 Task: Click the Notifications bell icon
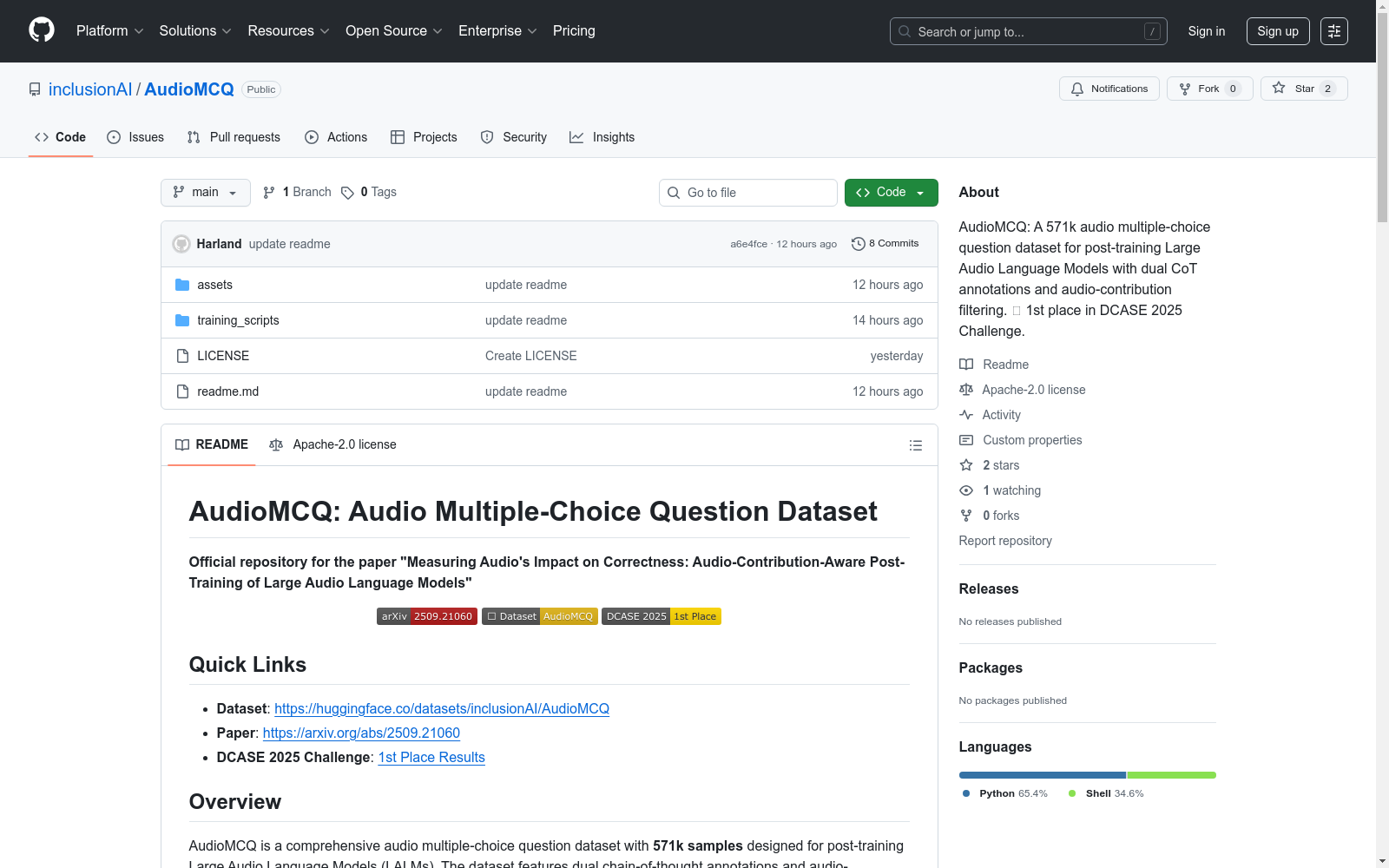pos(1077,89)
